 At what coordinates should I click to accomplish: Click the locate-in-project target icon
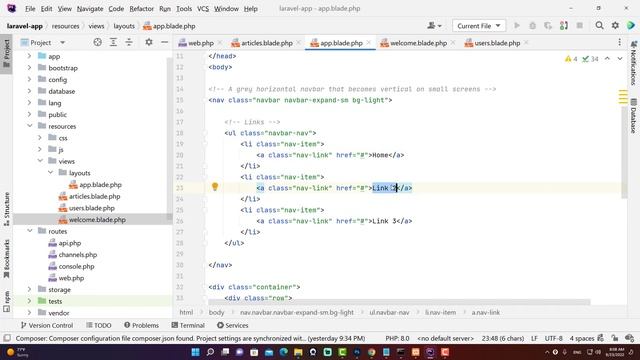click(97, 42)
